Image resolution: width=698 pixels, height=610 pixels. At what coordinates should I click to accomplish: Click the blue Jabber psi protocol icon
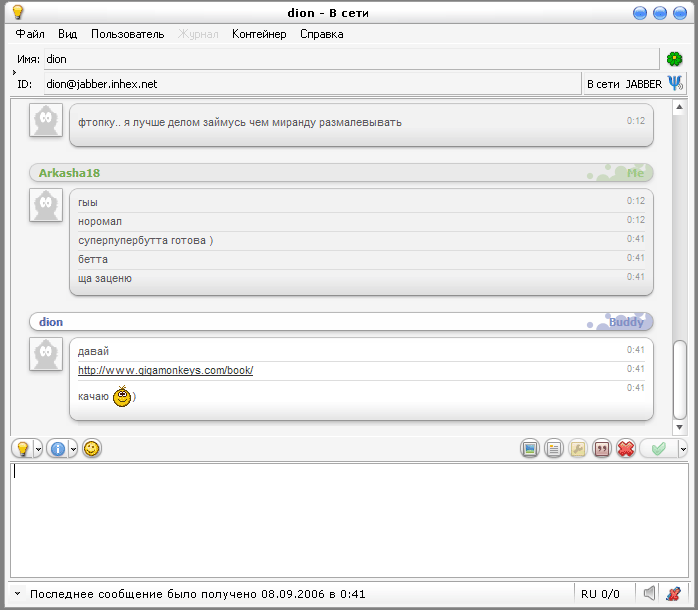[x=675, y=83]
